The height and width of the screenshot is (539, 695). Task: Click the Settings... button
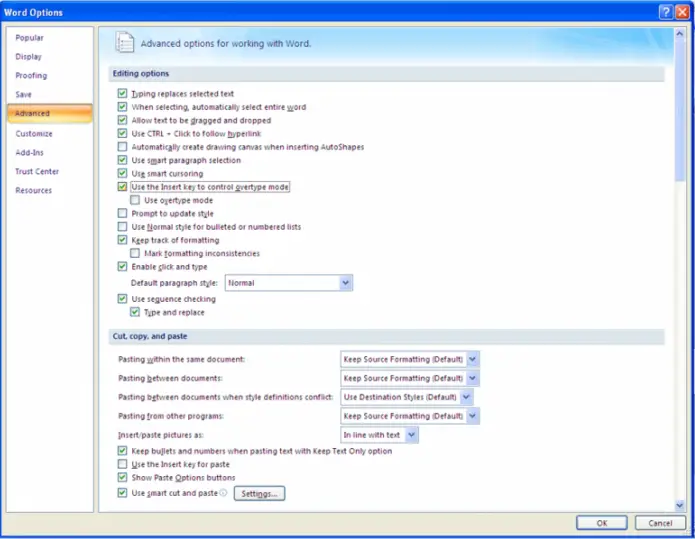[259, 493]
